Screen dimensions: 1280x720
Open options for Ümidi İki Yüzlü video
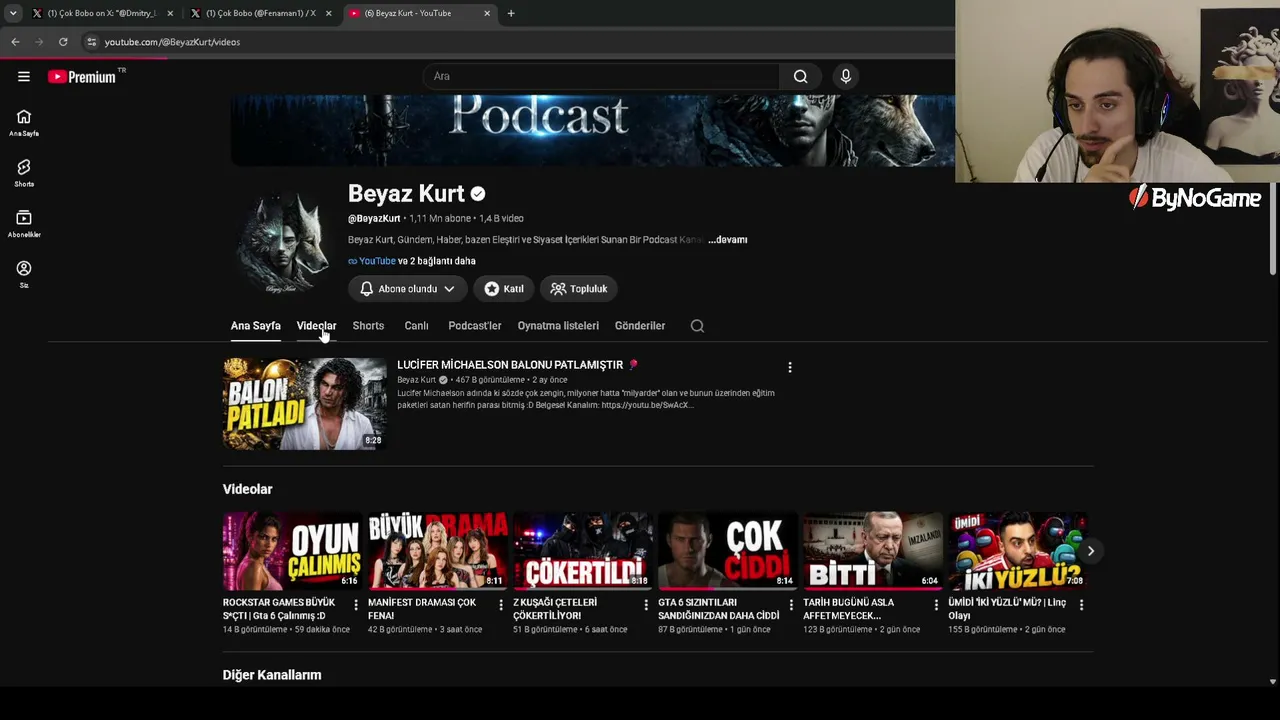point(1081,604)
